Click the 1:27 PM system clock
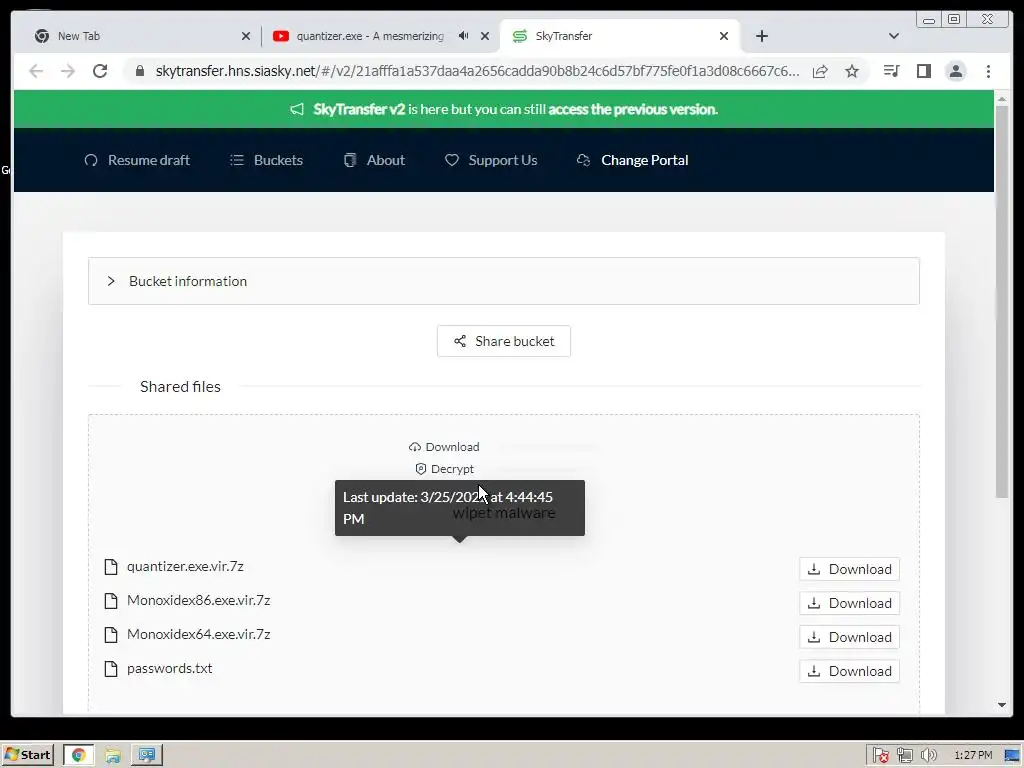Image resolution: width=1024 pixels, height=768 pixels. coord(973,755)
